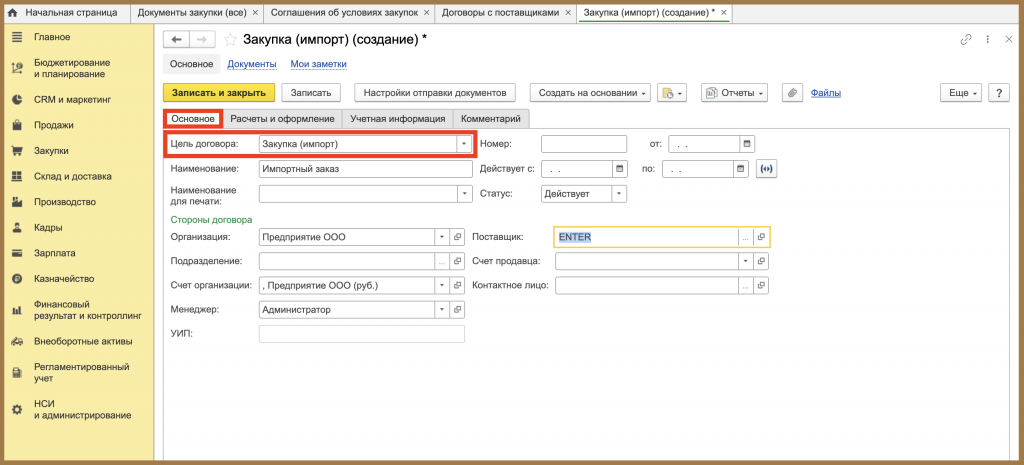Click the period selection button after 'по'

pyautogui.click(x=767, y=169)
